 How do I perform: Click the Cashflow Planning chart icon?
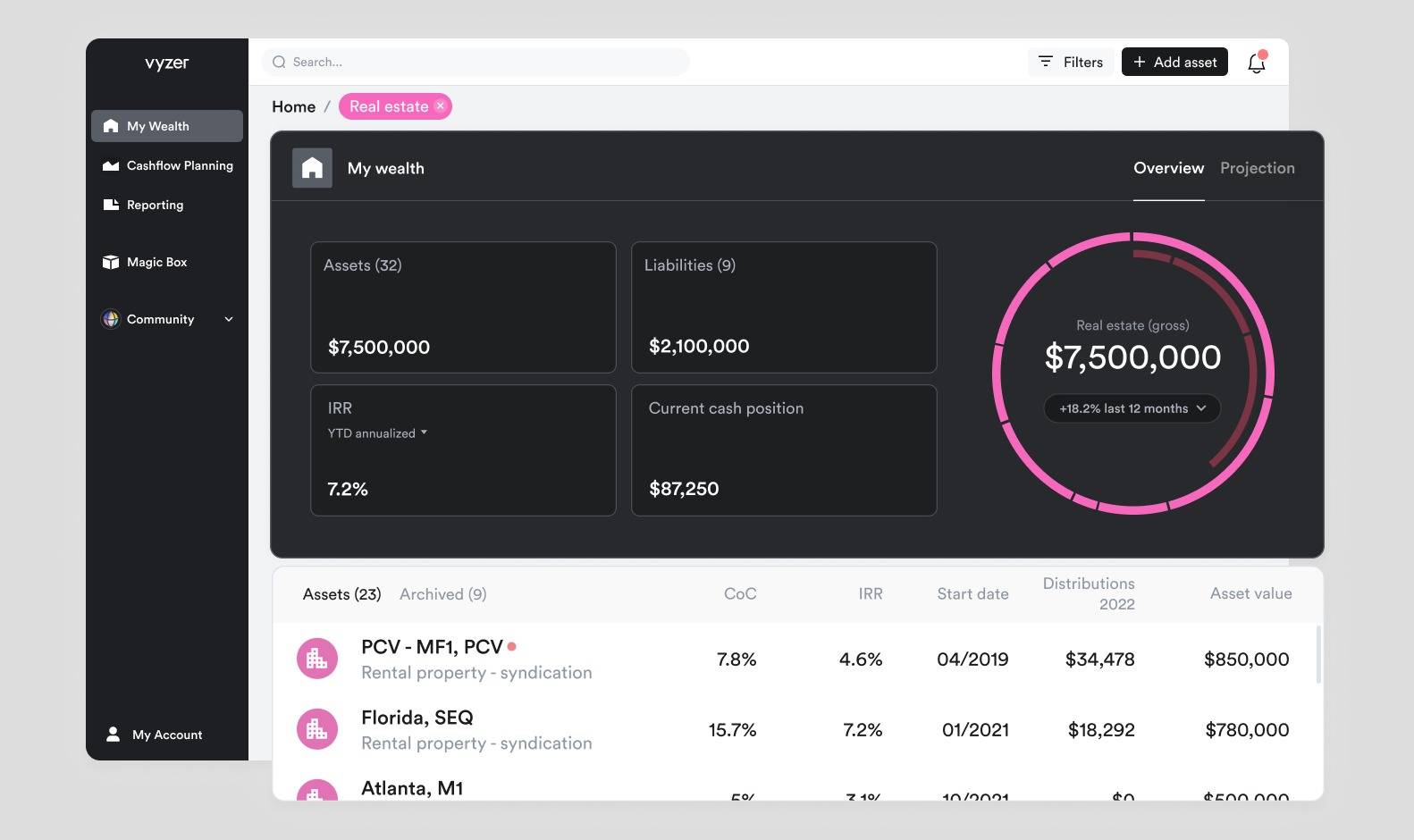(111, 165)
